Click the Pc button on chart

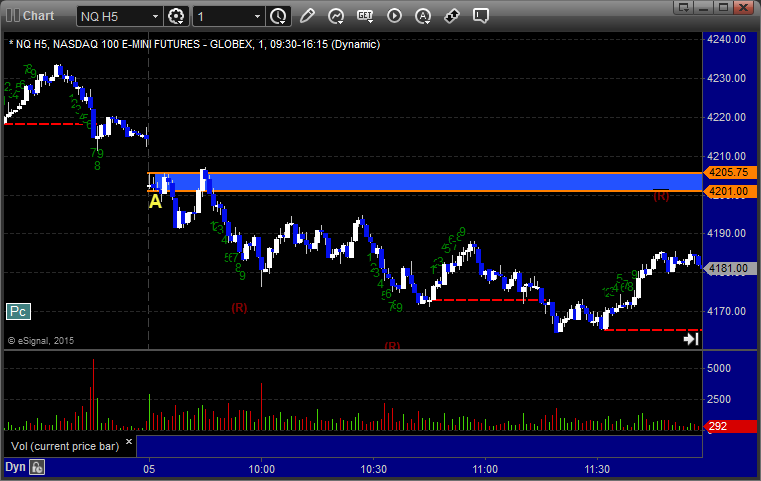(18, 312)
